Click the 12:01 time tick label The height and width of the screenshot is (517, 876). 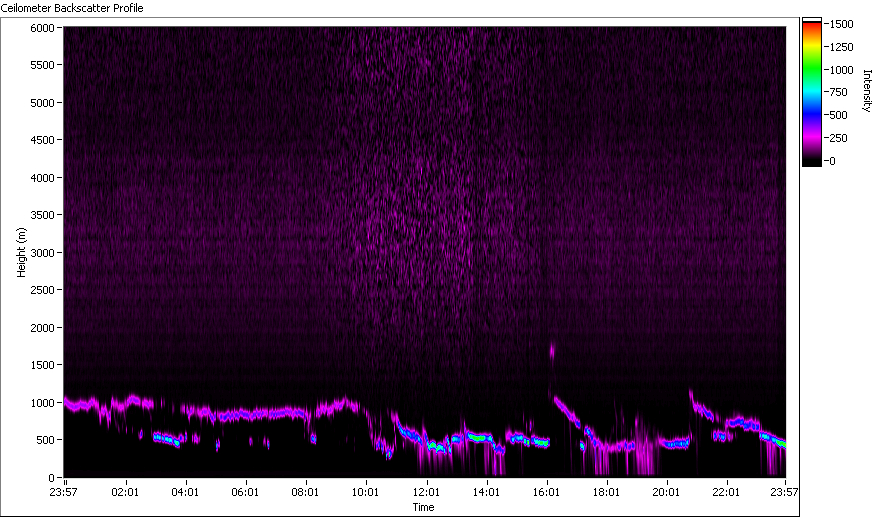pos(426,492)
